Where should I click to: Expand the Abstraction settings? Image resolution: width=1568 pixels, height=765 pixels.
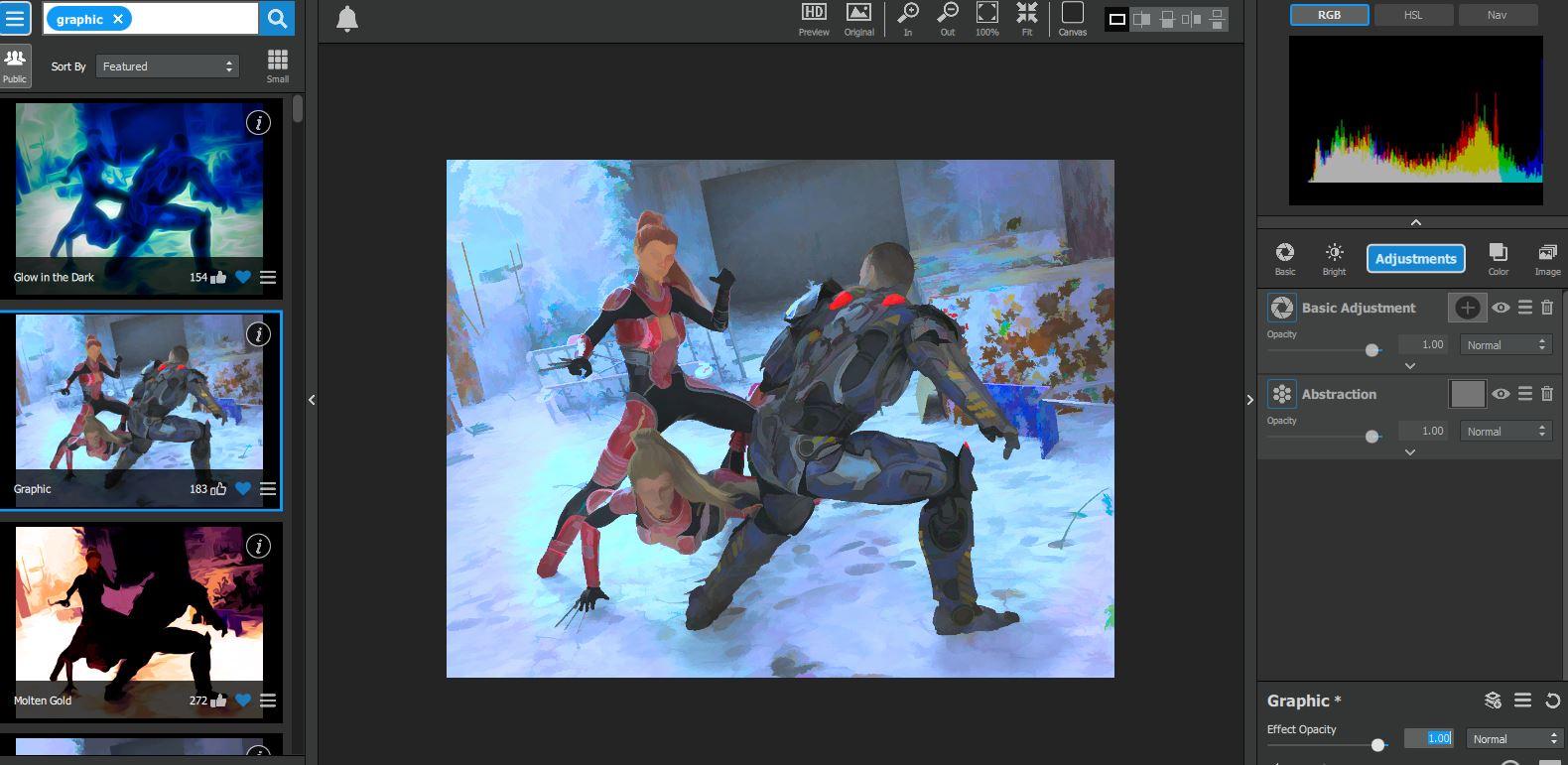coord(1410,452)
